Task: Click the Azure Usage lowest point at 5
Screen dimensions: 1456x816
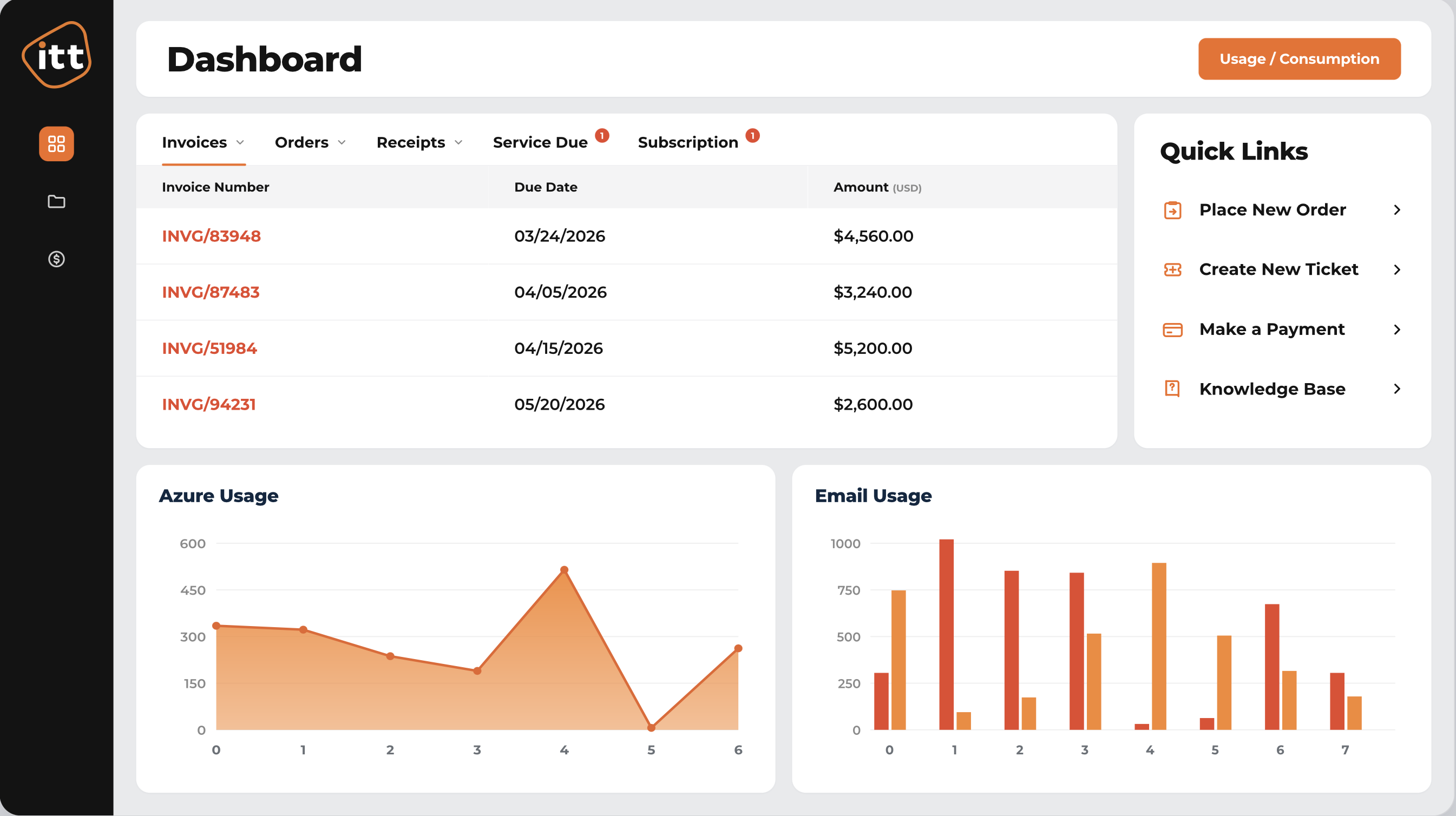Action: coord(651,728)
